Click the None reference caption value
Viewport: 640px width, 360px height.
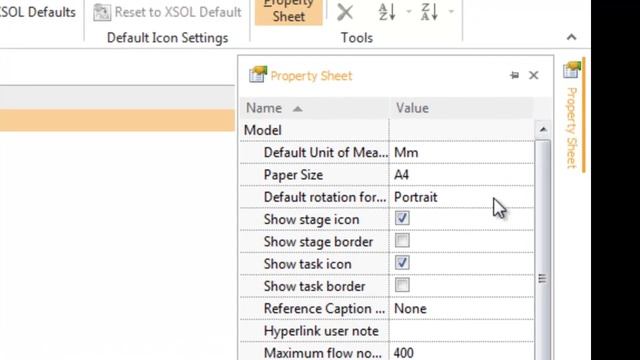(x=410, y=309)
